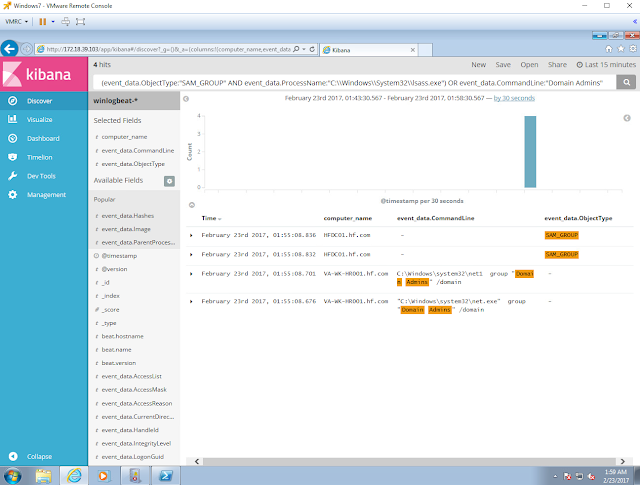Screen dimensions: 640x485
Task: Click Share in the Discover top menu
Action: [x=557, y=65]
